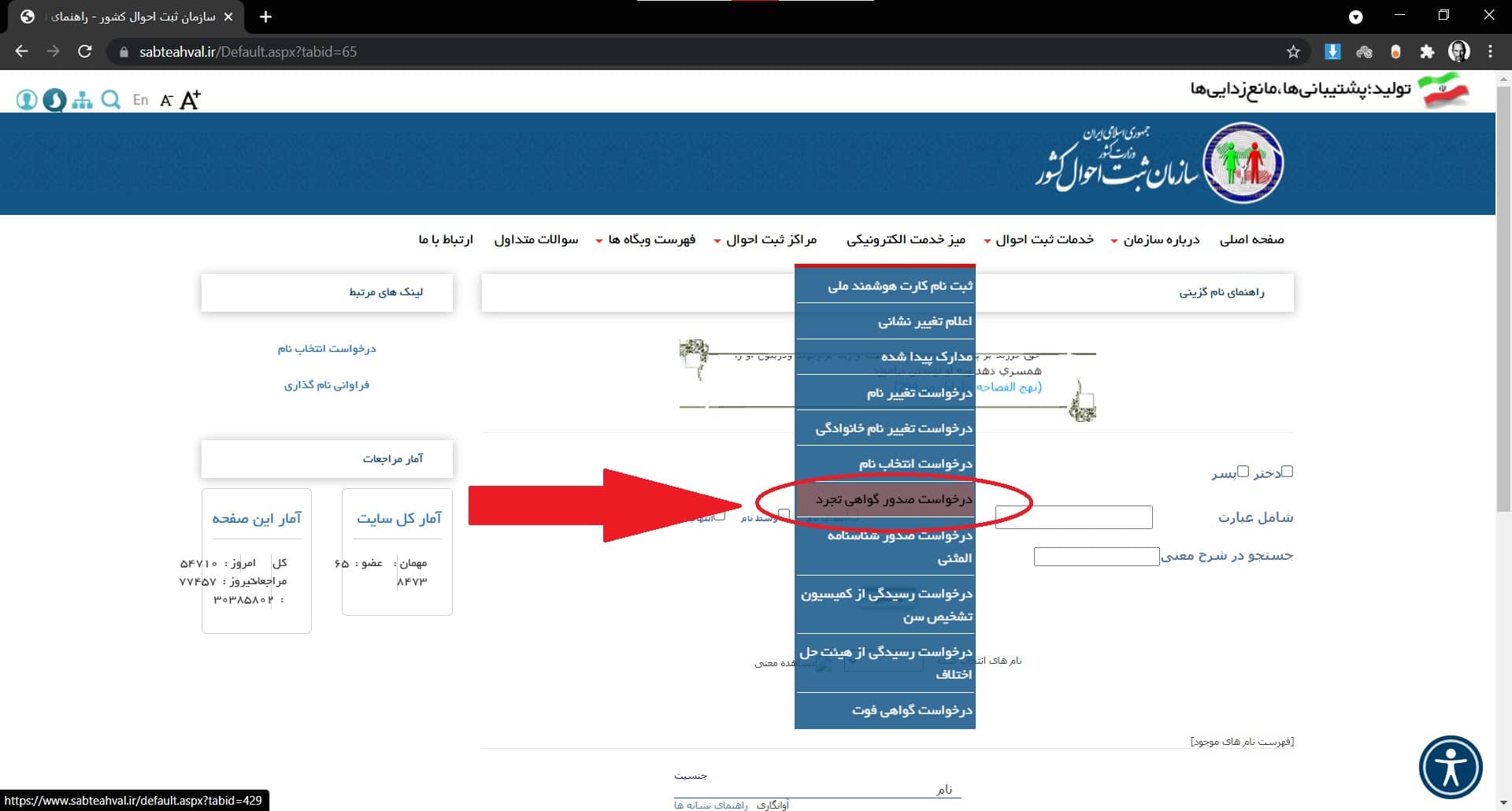Bookmark this page with the star icon
Screen dimensions: 1512x811
tap(1293, 52)
